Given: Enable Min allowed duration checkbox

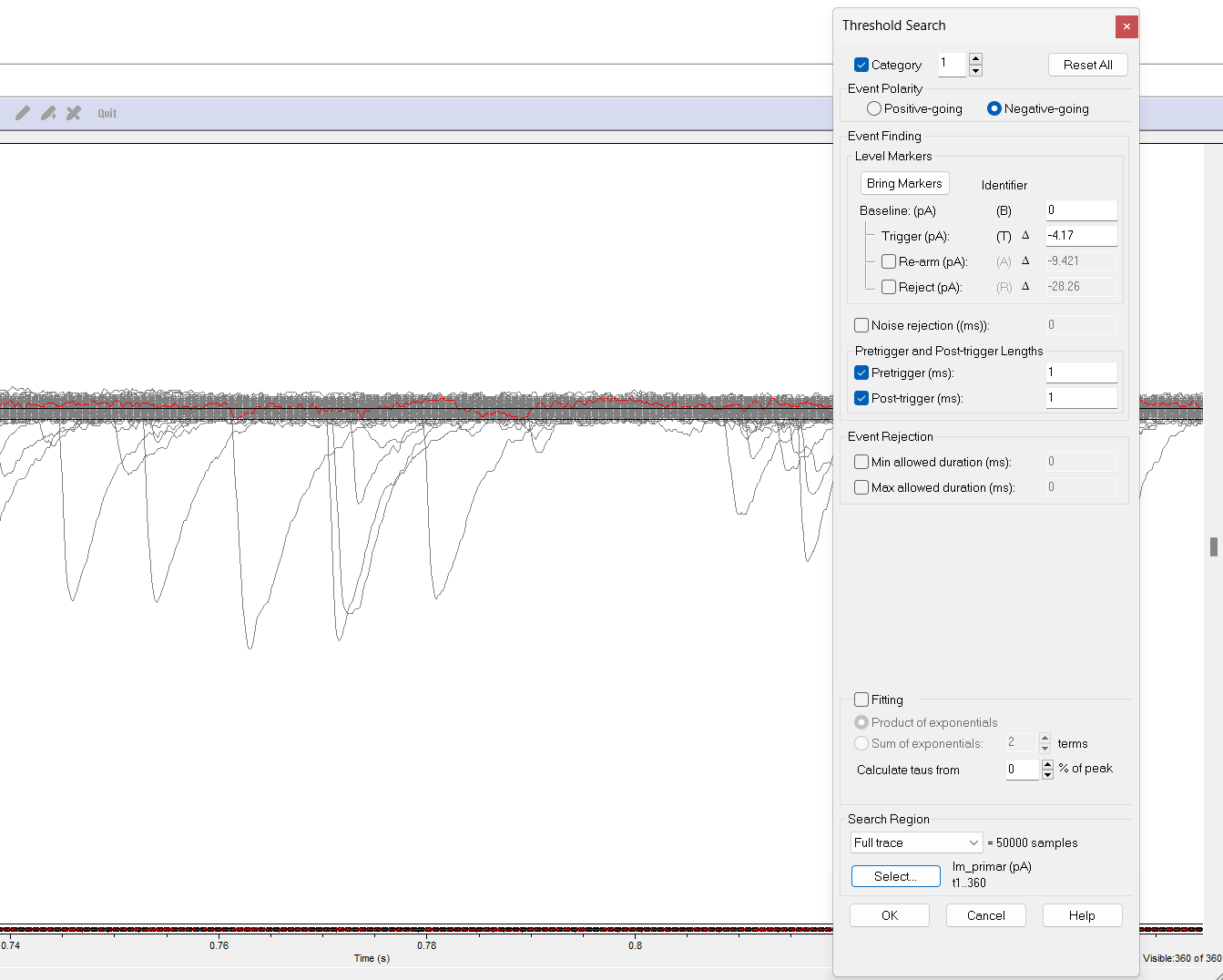Looking at the screenshot, I should point(861,462).
